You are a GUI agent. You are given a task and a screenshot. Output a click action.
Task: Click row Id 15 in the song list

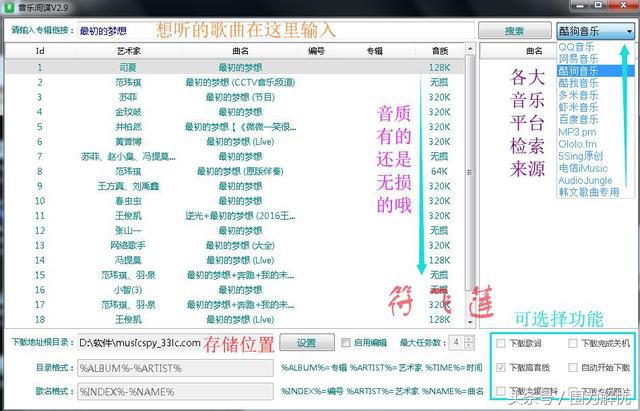[235, 275]
